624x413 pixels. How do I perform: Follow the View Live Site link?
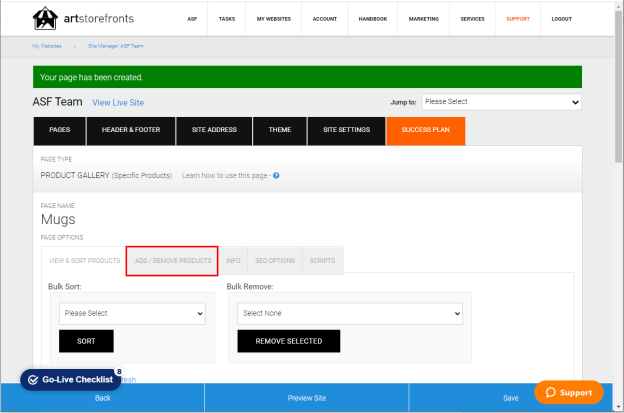point(118,103)
